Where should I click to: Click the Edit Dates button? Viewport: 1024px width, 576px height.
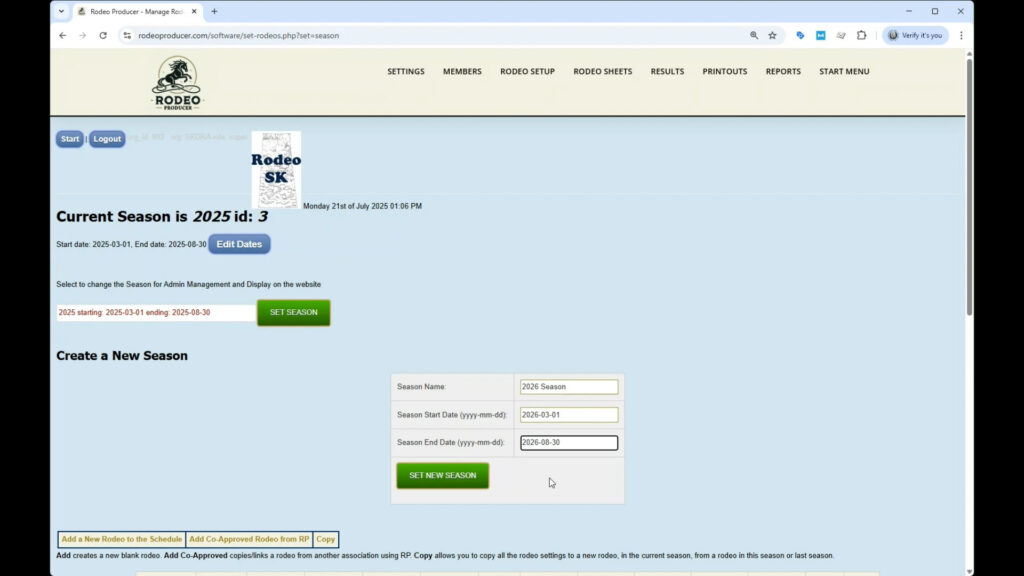[239, 244]
